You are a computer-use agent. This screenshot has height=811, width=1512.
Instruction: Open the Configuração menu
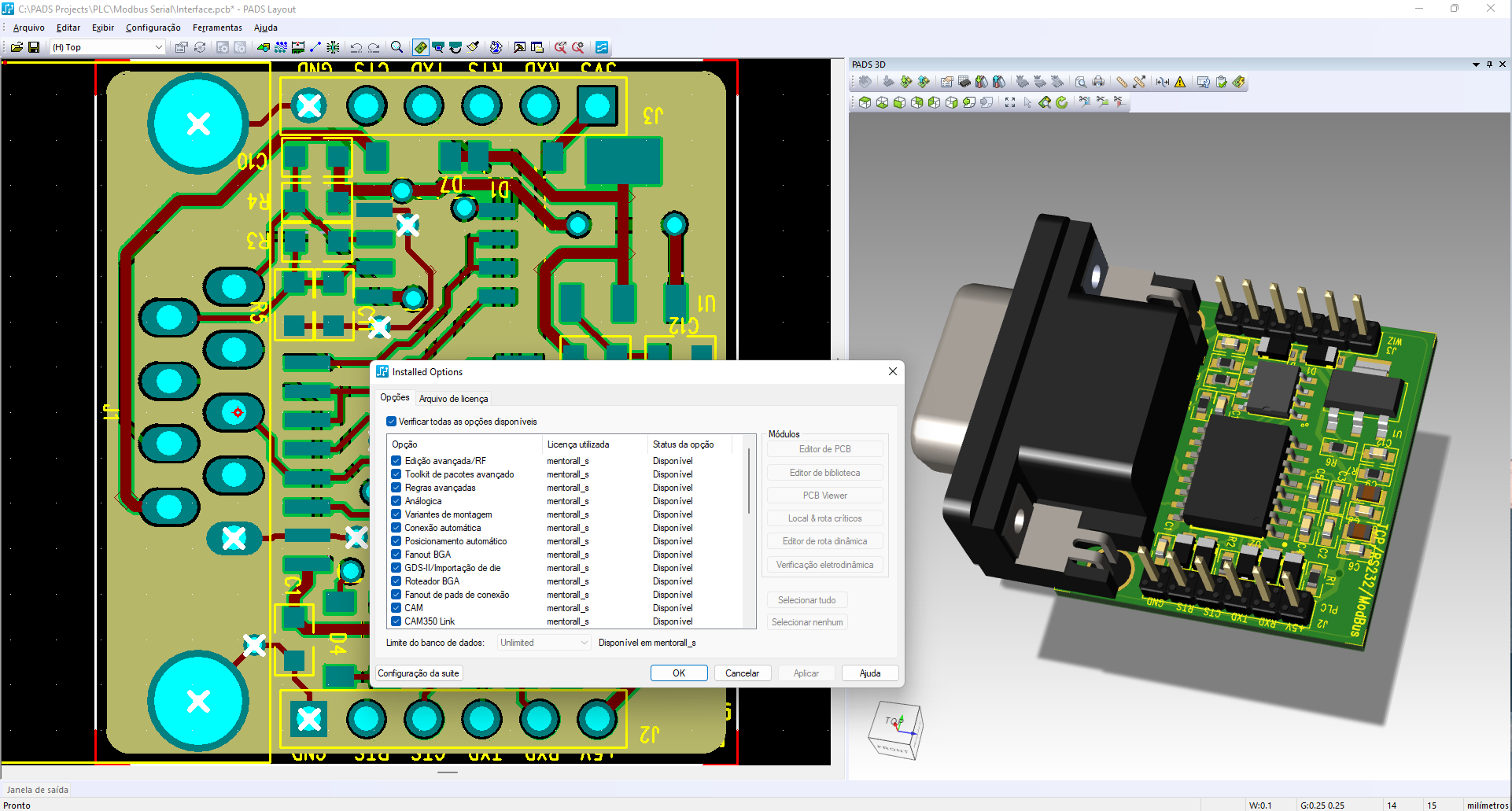pos(153,28)
